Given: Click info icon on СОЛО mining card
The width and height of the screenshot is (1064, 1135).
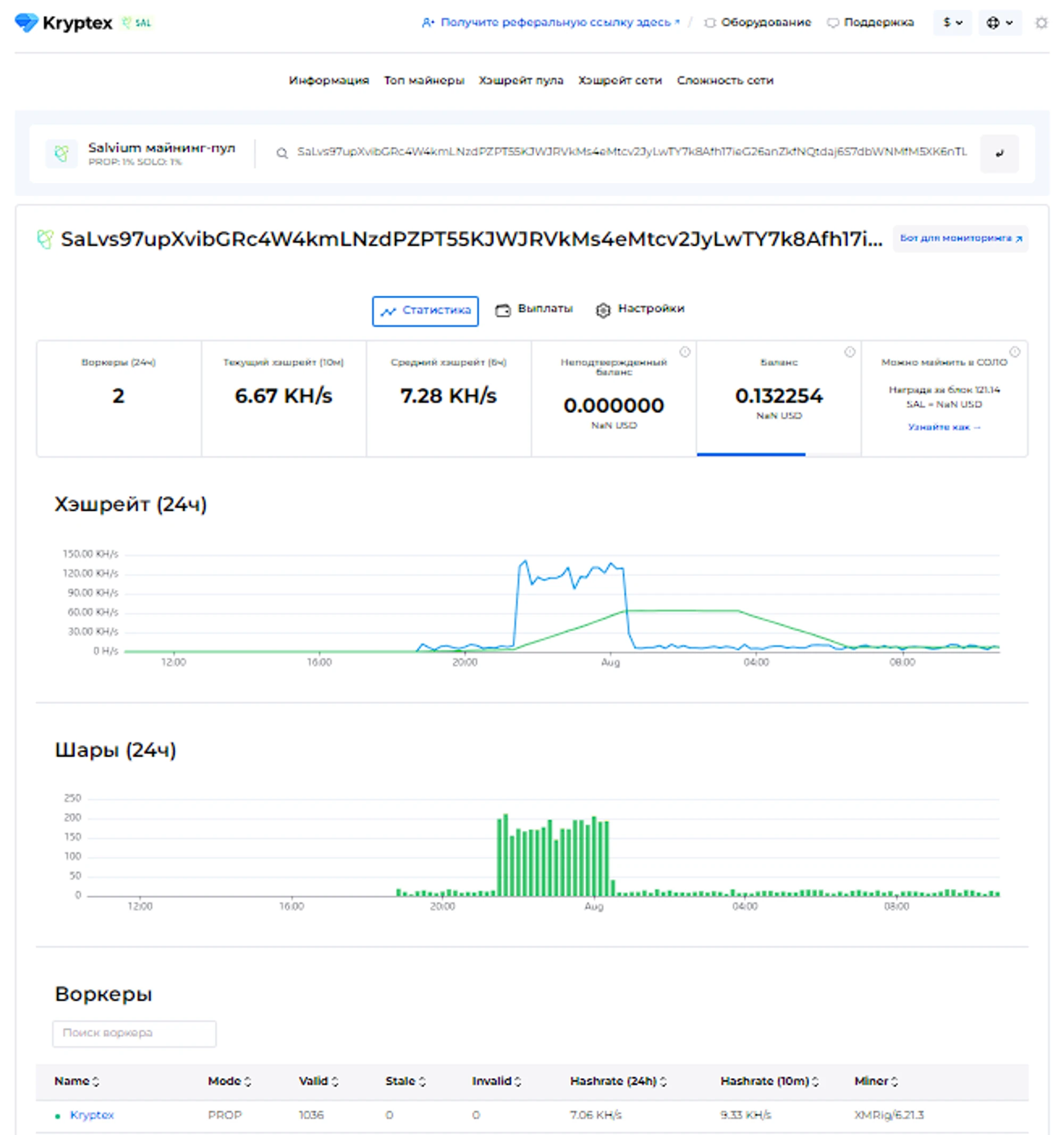Looking at the screenshot, I should pos(1015,352).
